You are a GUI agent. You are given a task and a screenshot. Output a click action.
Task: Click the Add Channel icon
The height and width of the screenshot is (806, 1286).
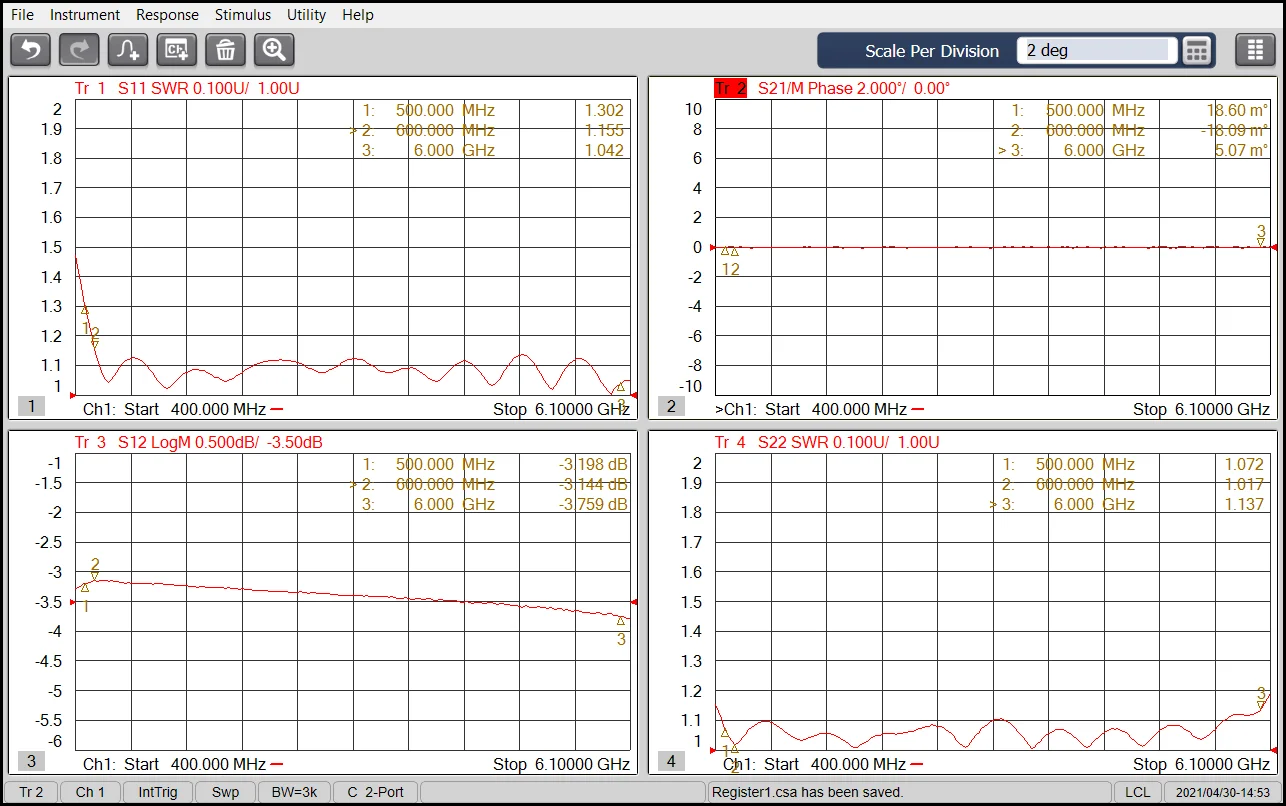click(x=176, y=49)
